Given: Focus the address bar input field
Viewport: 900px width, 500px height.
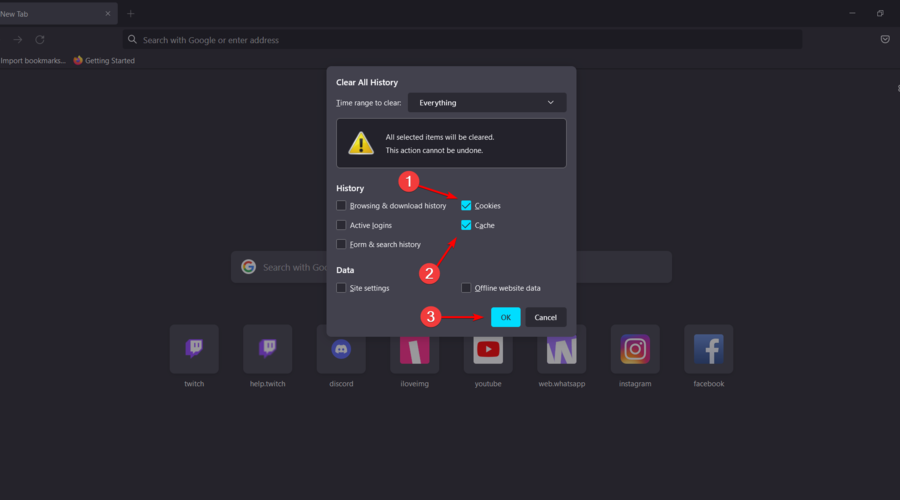Looking at the screenshot, I should (462, 40).
